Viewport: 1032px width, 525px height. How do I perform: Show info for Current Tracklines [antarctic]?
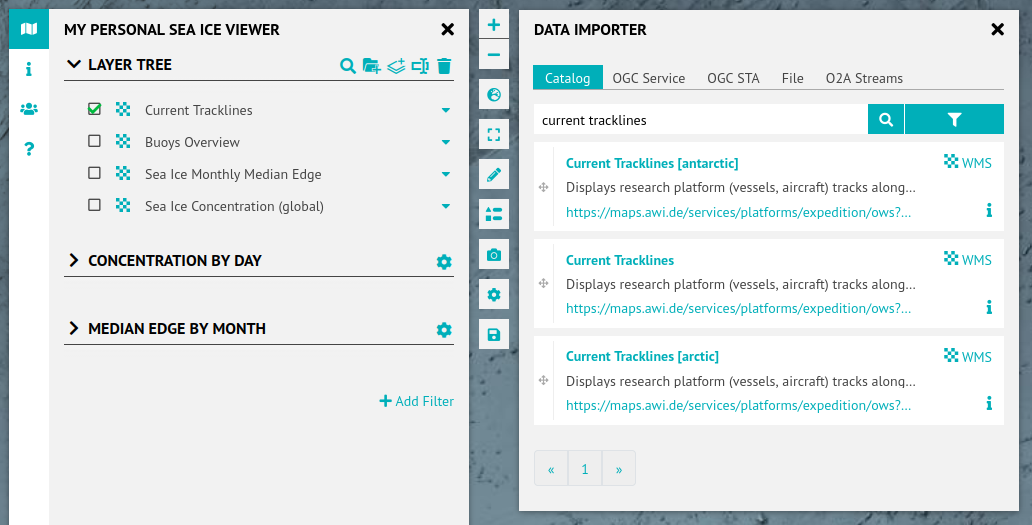pos(989,211)
